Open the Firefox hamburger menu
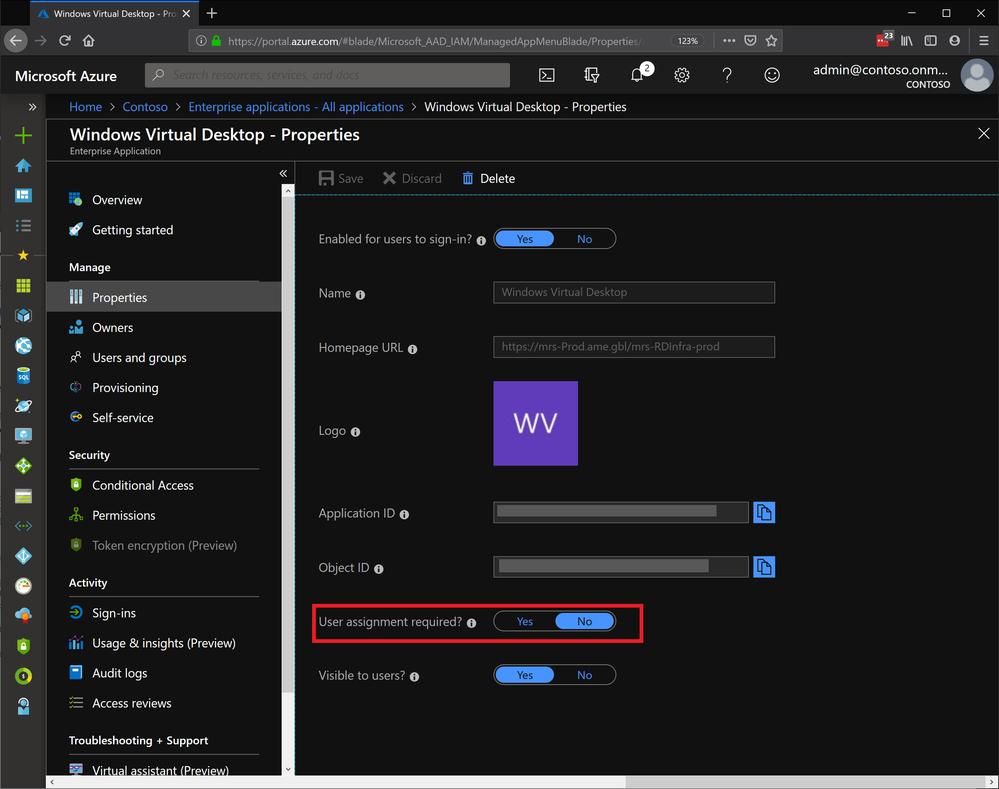 [x=984, y=41]
